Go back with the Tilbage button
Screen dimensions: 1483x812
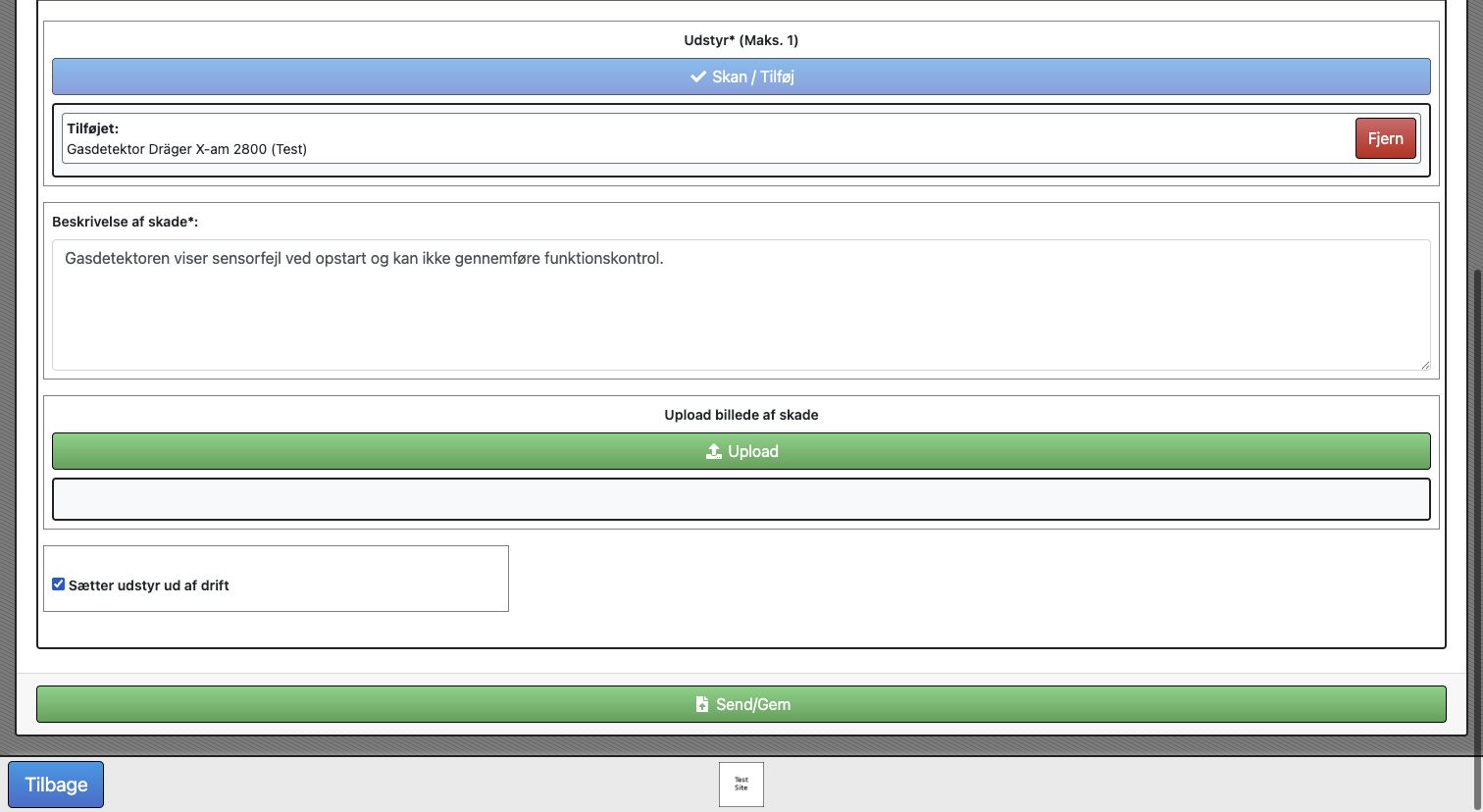(x=56, y=785)
